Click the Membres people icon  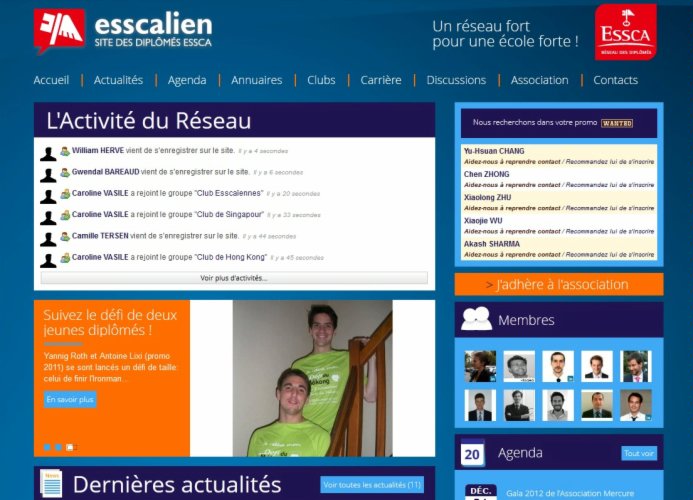point(476,319)
